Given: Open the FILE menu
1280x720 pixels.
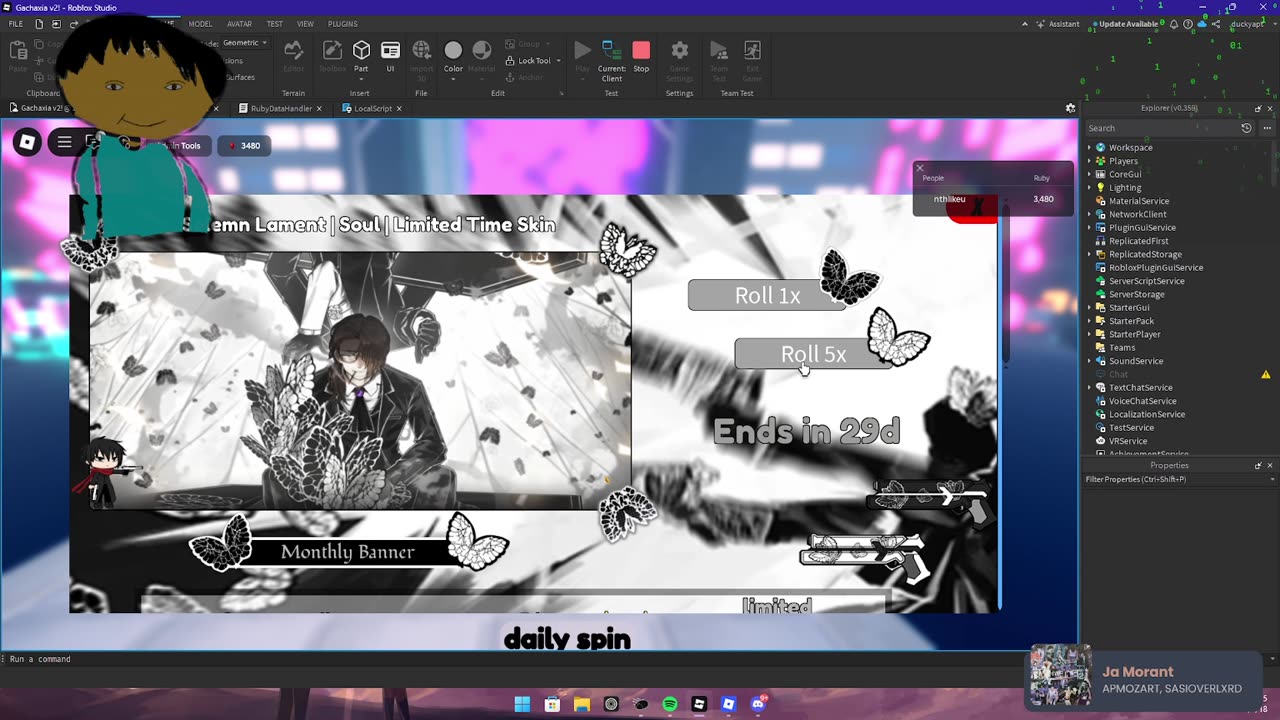Looking at the screenshot, I should tap(16, 24).
